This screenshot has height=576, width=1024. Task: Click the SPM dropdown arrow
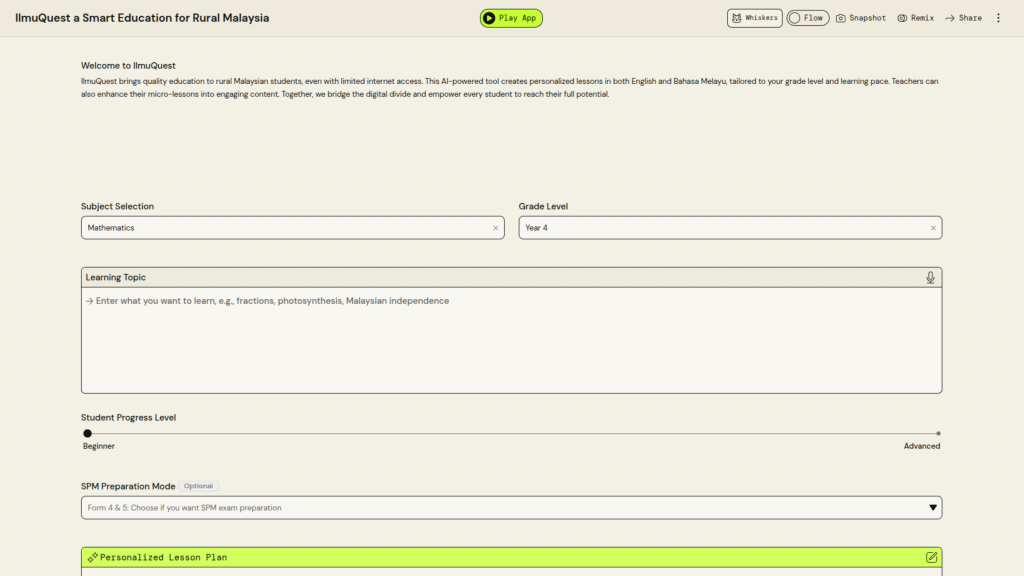pos(933,508)
